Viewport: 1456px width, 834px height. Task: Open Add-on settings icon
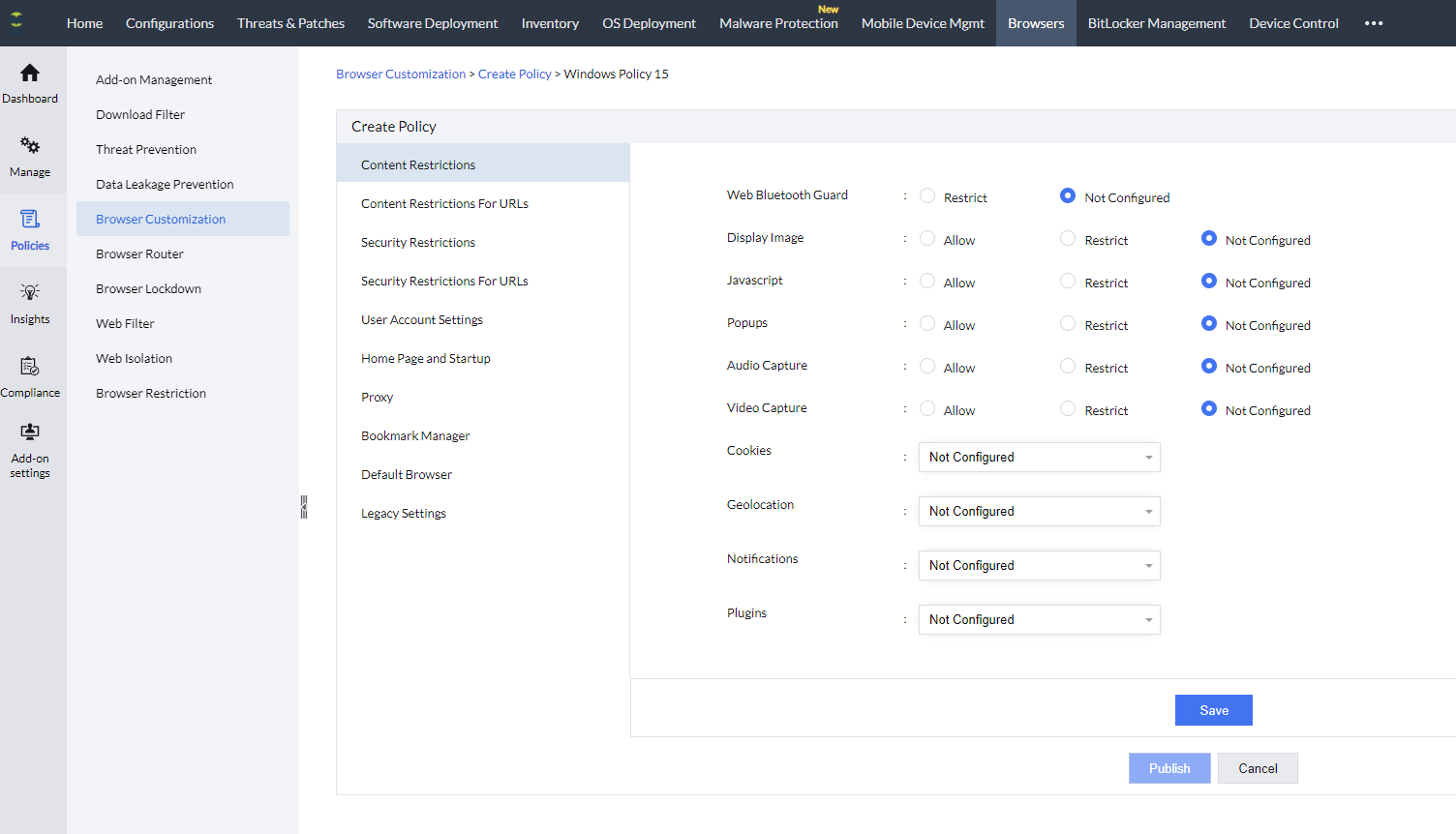[30, 432]
